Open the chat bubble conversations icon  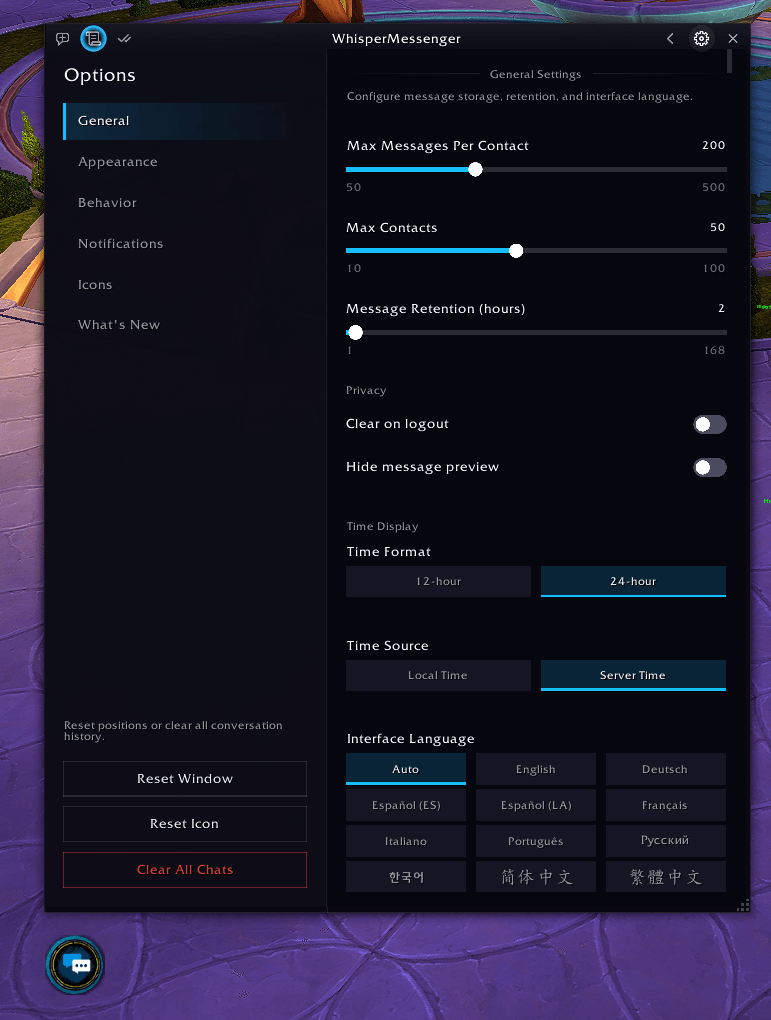pos(62,39)
